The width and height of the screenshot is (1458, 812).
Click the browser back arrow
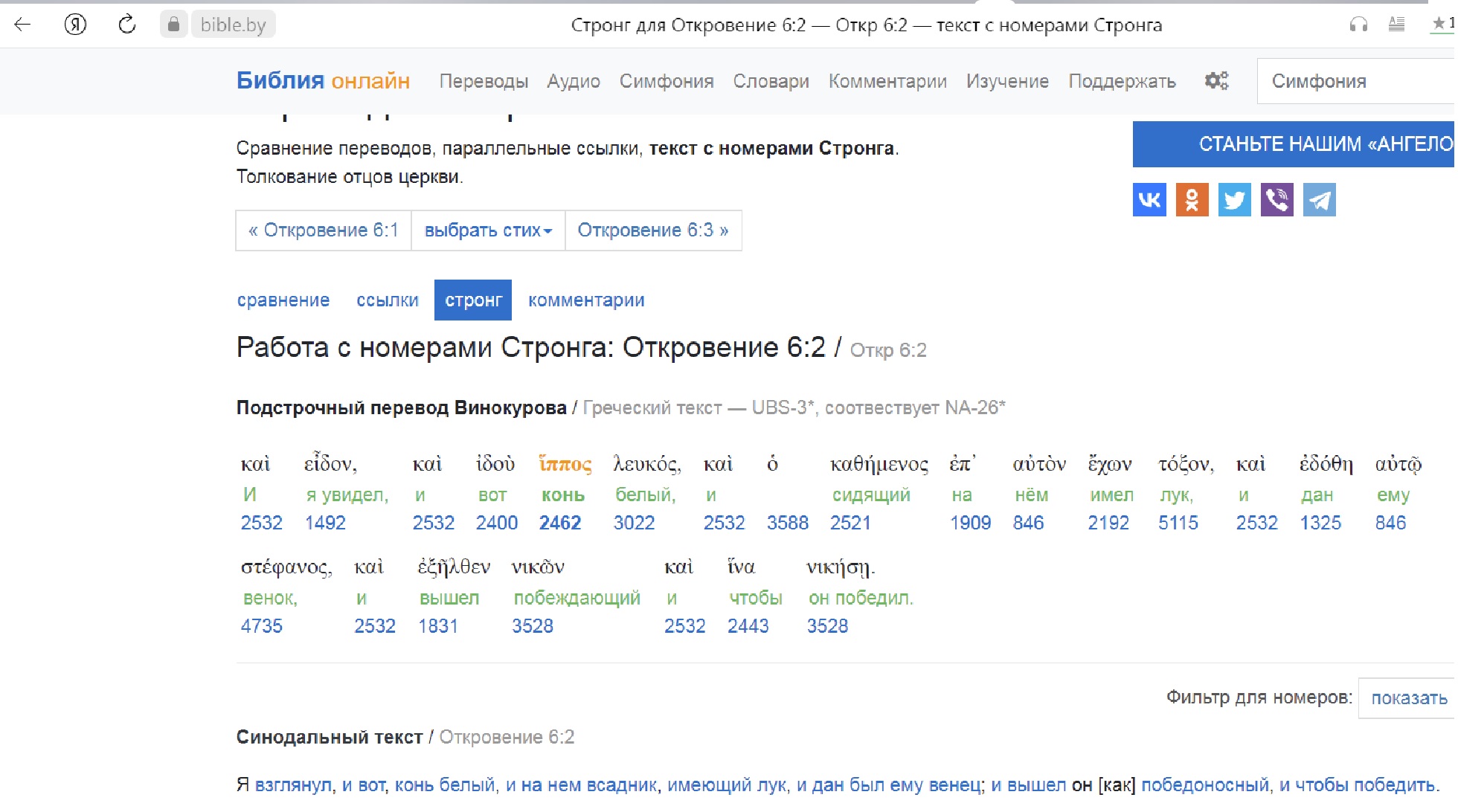(x=22, y=25)
